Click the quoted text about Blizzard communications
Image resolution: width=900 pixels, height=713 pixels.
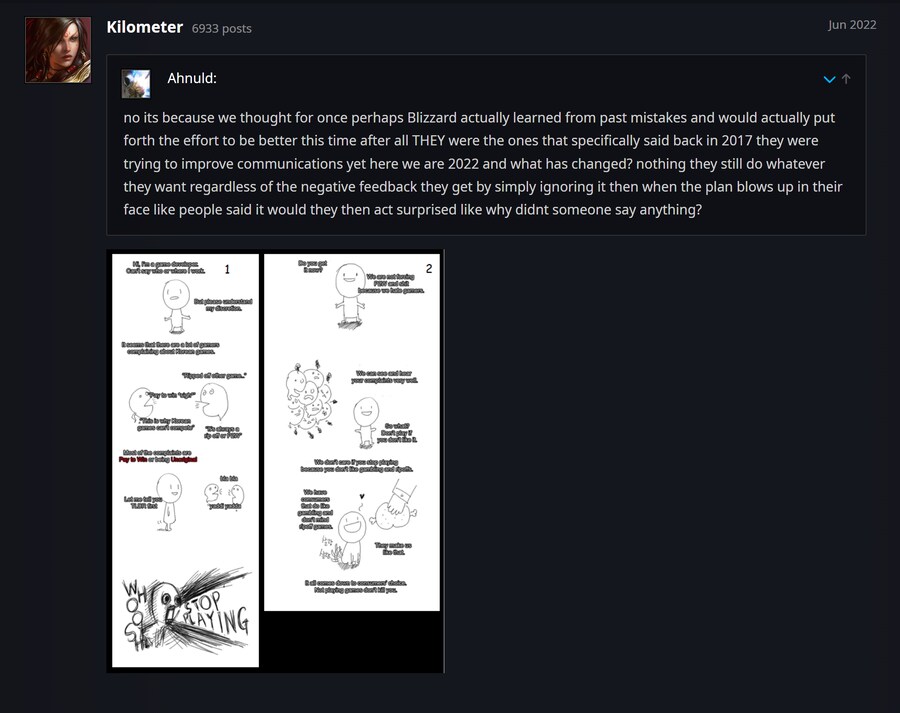(x=483, y=164)
